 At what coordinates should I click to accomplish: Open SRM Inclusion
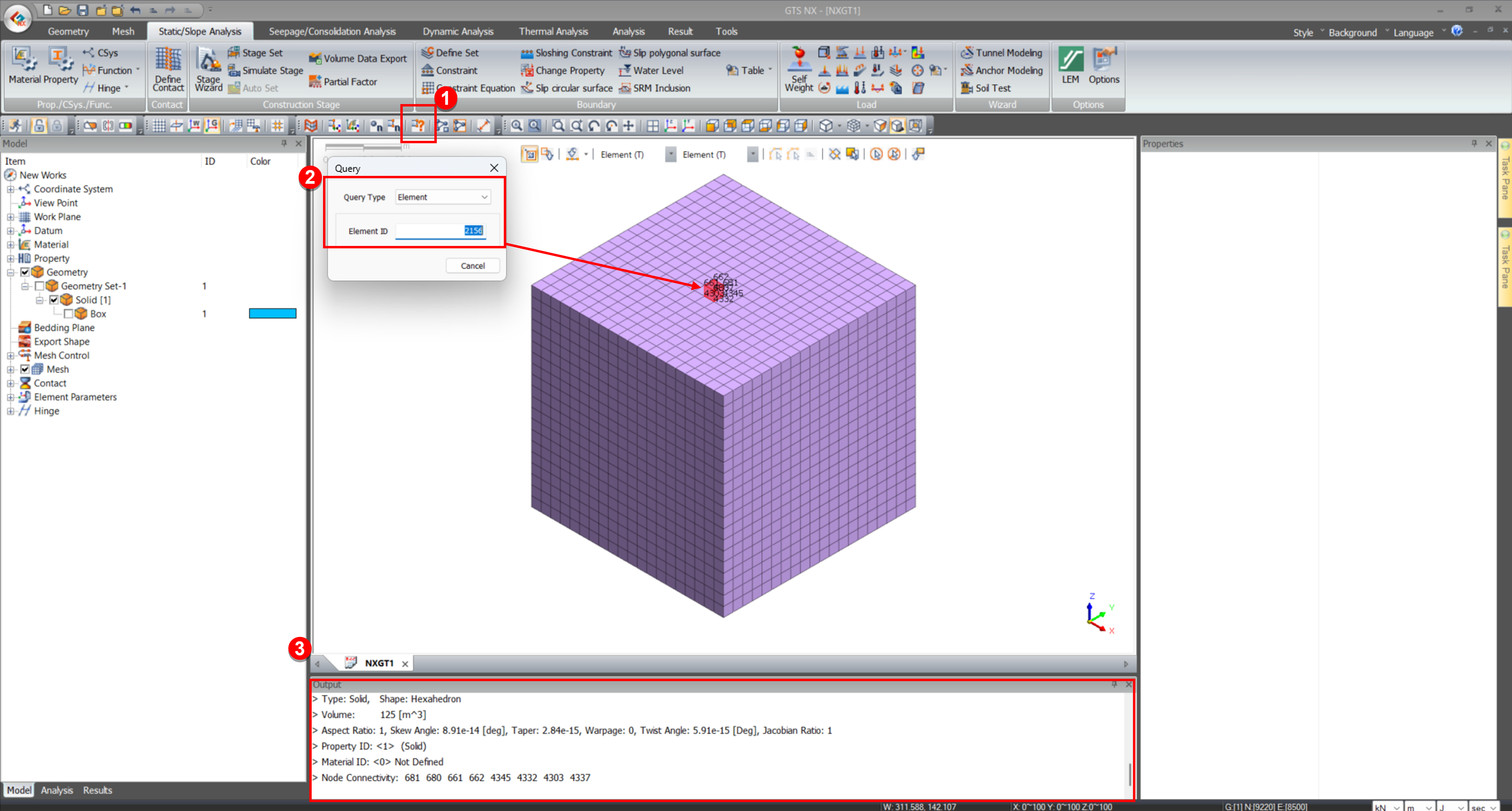[655, 88]
